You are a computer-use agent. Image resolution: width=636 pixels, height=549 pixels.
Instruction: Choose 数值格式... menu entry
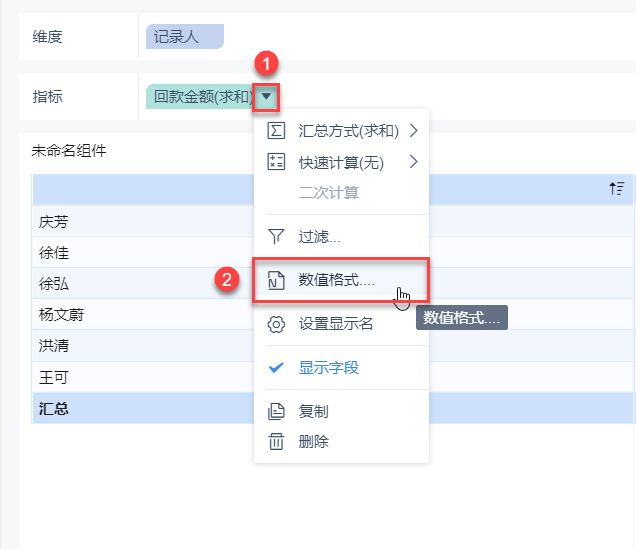click(x=336, y=281)
